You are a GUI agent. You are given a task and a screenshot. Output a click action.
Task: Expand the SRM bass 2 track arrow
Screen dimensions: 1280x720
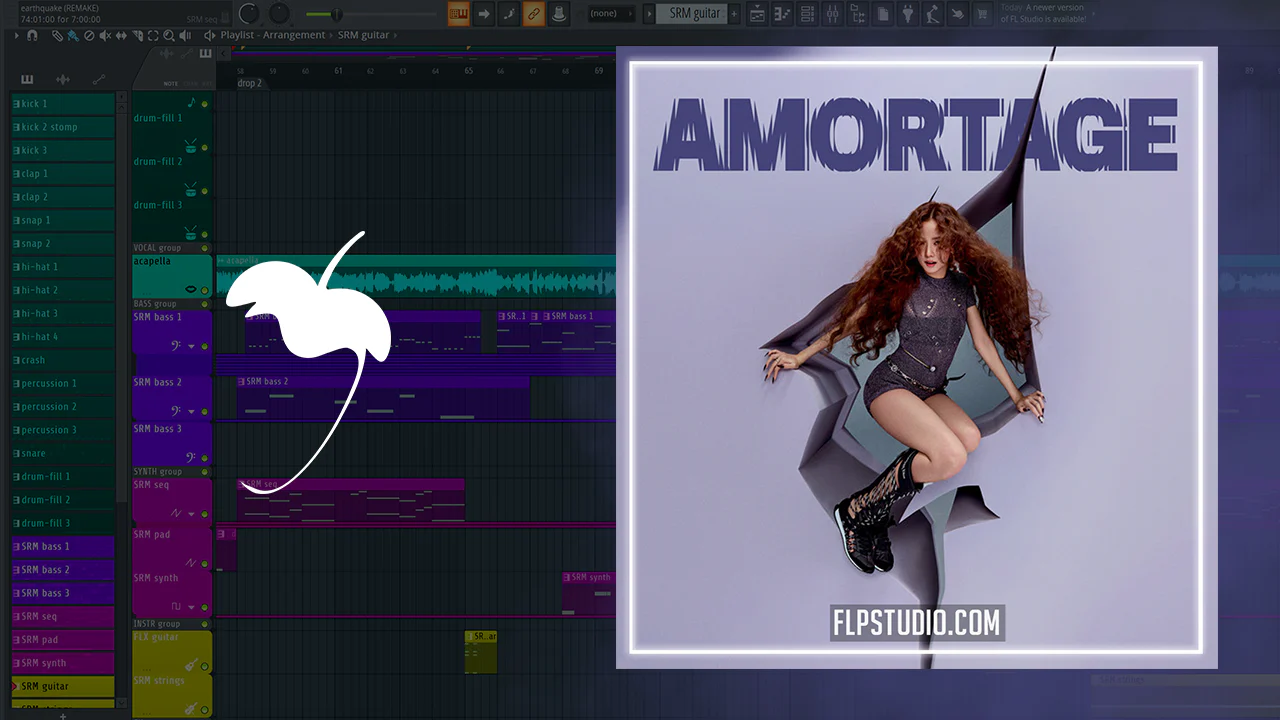[191, 411]
